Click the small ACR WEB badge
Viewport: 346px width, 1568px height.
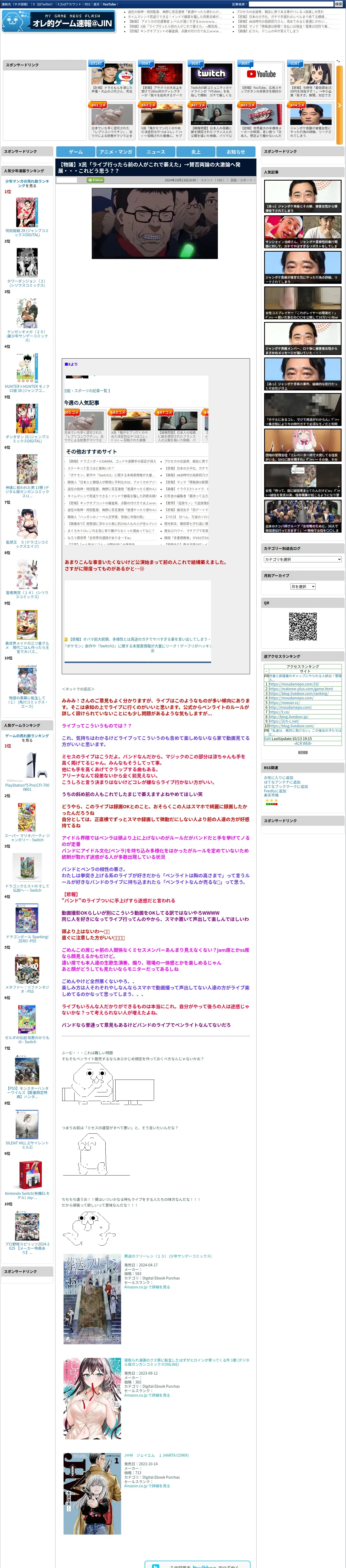(x=303, y=752)
